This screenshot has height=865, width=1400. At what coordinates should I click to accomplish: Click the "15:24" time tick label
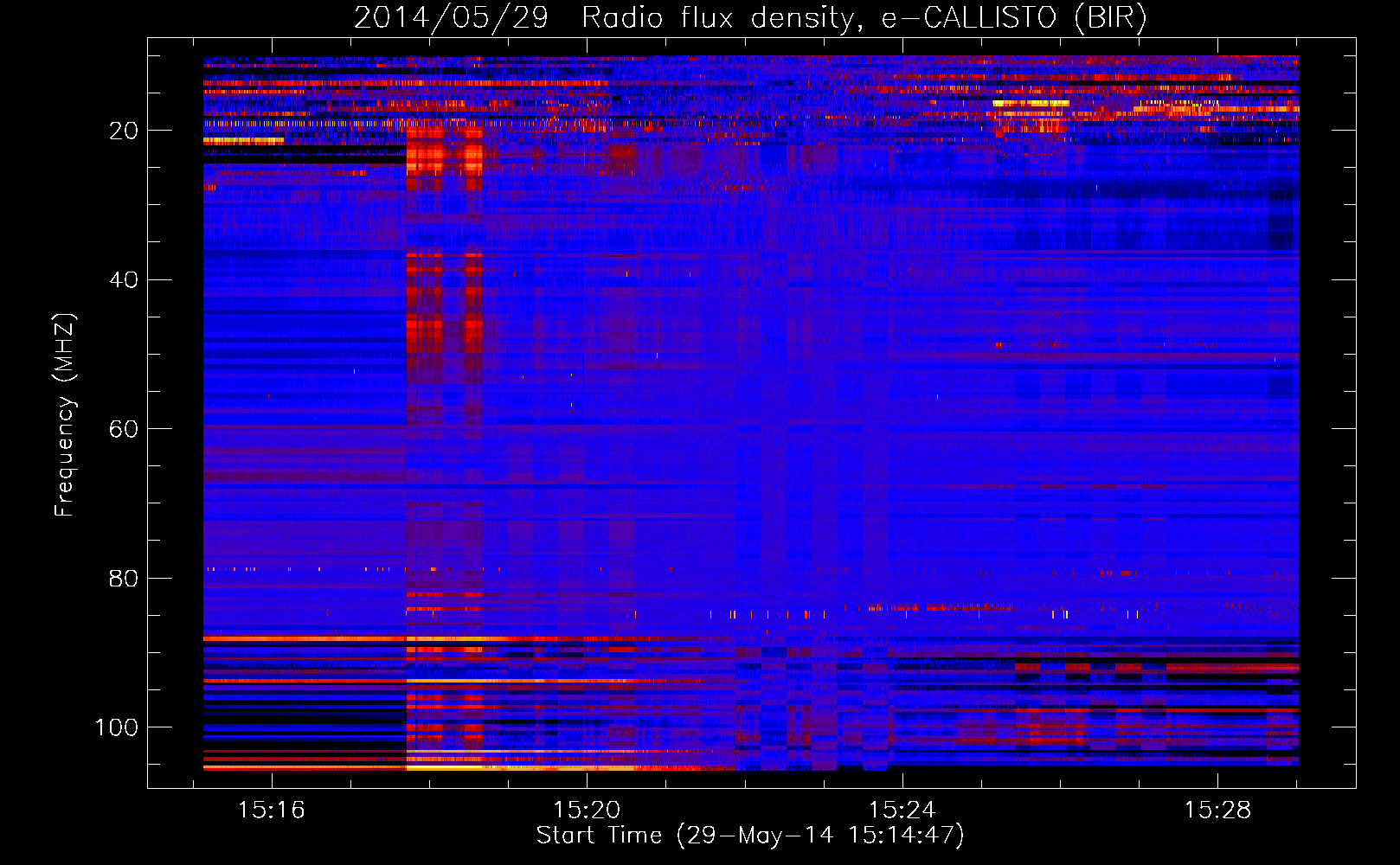click(x=902, y=810)
